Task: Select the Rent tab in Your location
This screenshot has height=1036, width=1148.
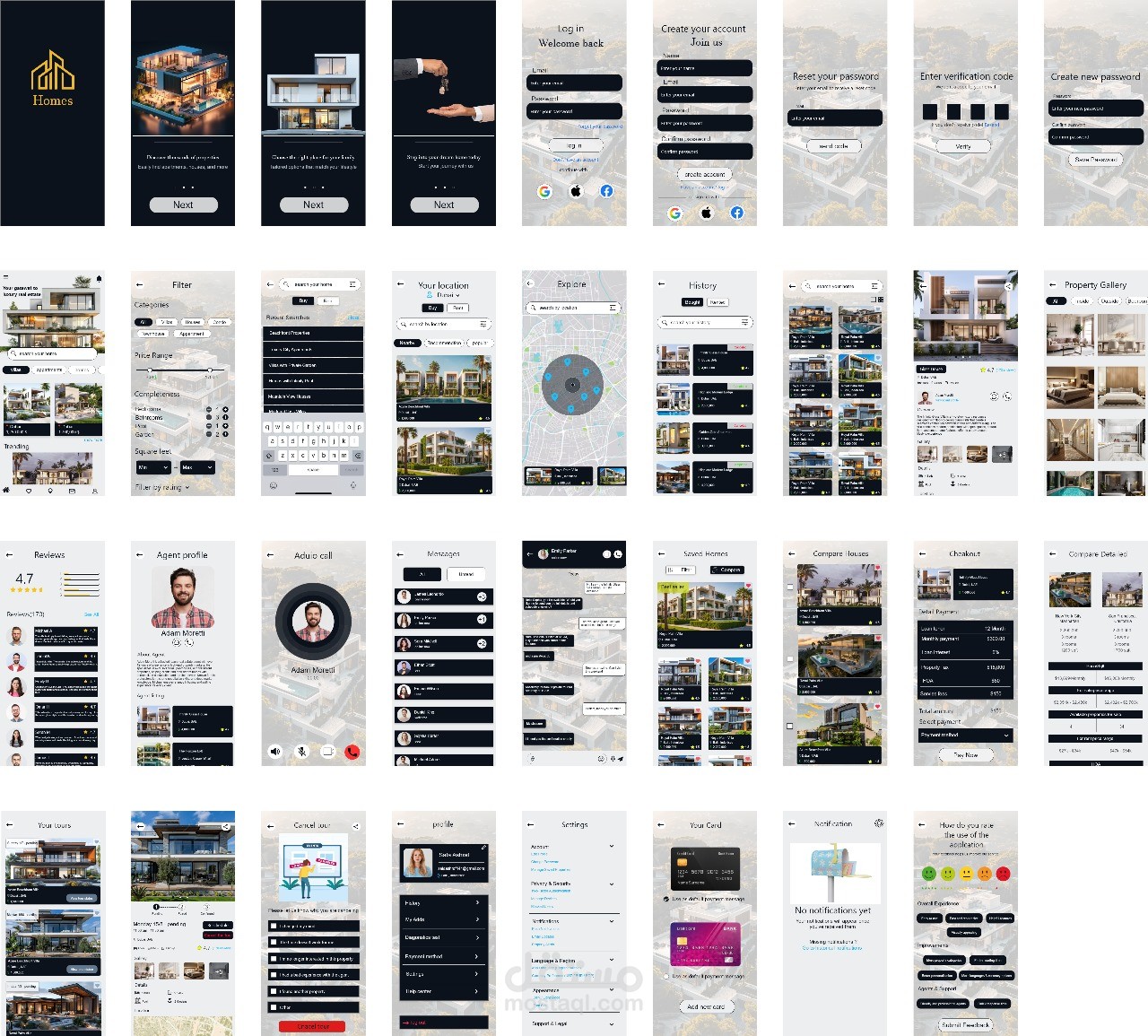Action: pos(458,308)
